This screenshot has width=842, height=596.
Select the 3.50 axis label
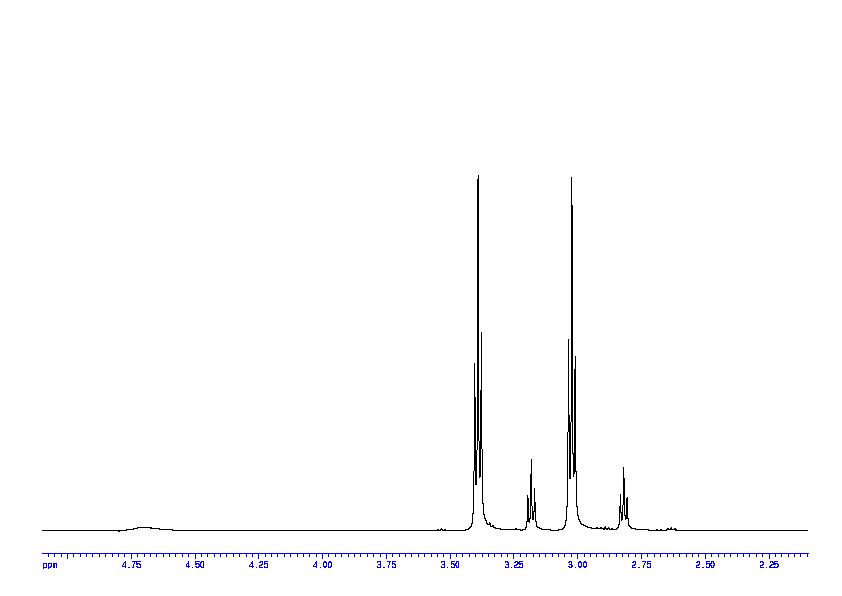(x=450, y=565)
